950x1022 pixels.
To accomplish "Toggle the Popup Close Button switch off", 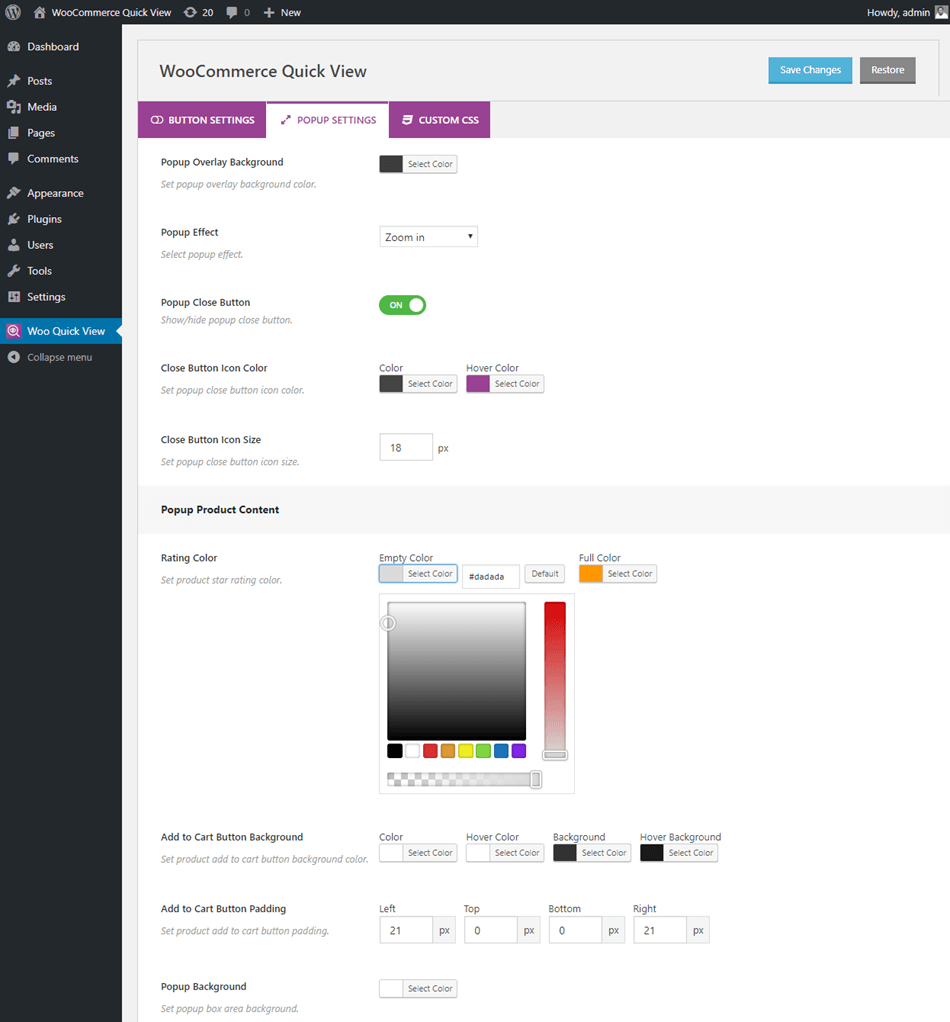I will tap(403, 305).
